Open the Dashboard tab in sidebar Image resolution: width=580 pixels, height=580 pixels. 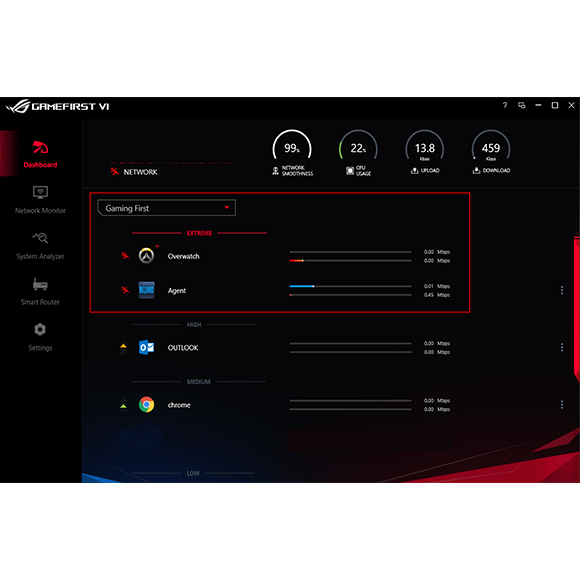(x=40, y=154)
